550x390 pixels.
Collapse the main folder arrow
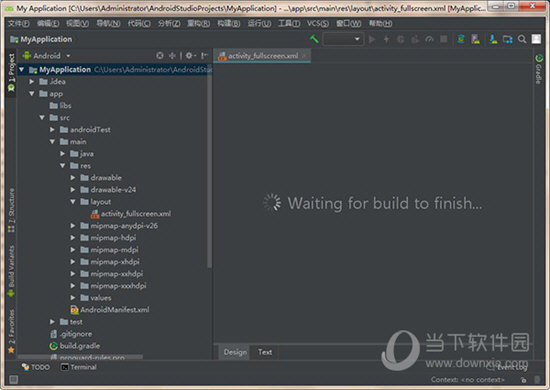click(x=52, y=142)
